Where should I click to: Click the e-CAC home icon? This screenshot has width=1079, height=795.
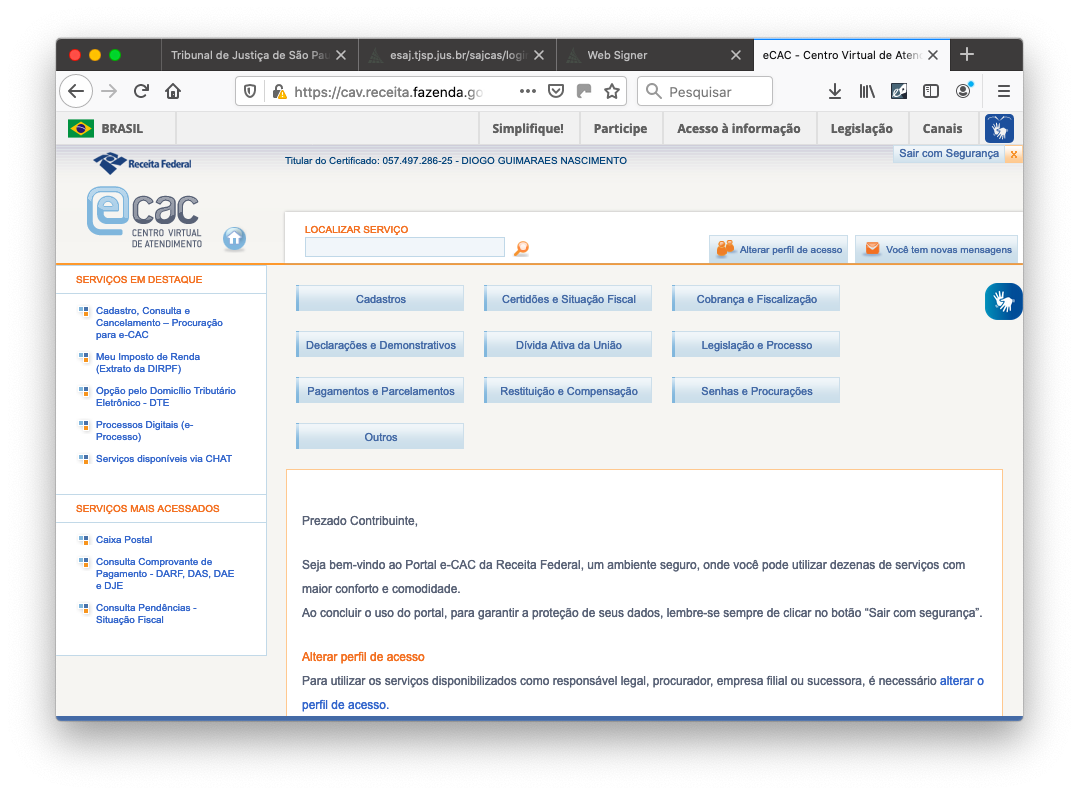(x=234, y=238)
